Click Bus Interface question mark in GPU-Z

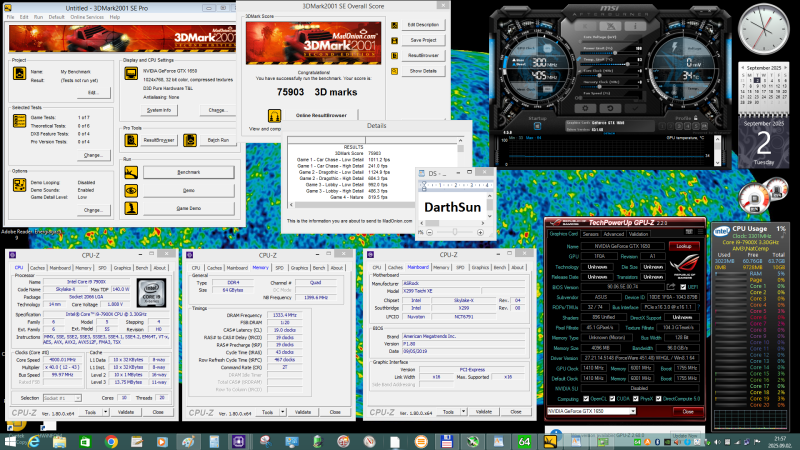click(x=698, y=307)
